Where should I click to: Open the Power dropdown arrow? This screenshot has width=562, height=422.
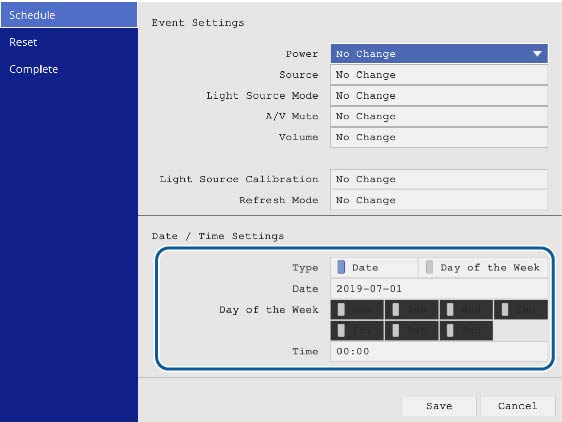tap(537, 54)
